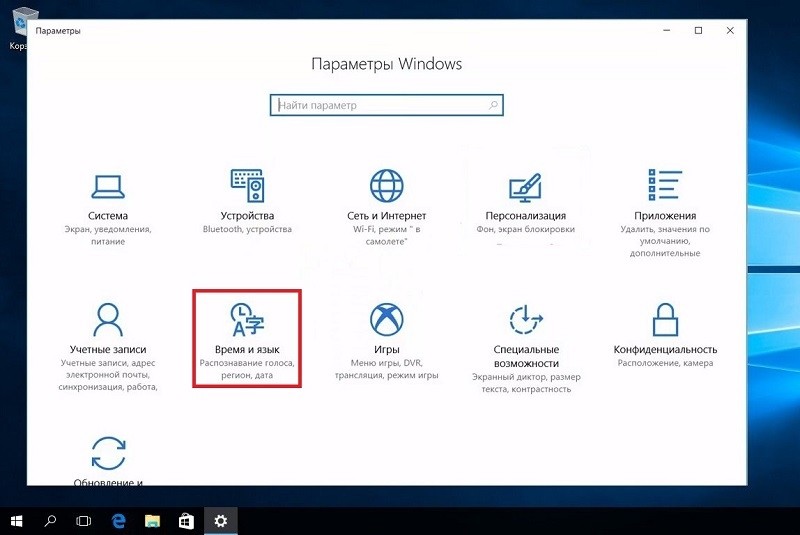Click the 'Экран, уведомления, питание' description

pos(108,235)
